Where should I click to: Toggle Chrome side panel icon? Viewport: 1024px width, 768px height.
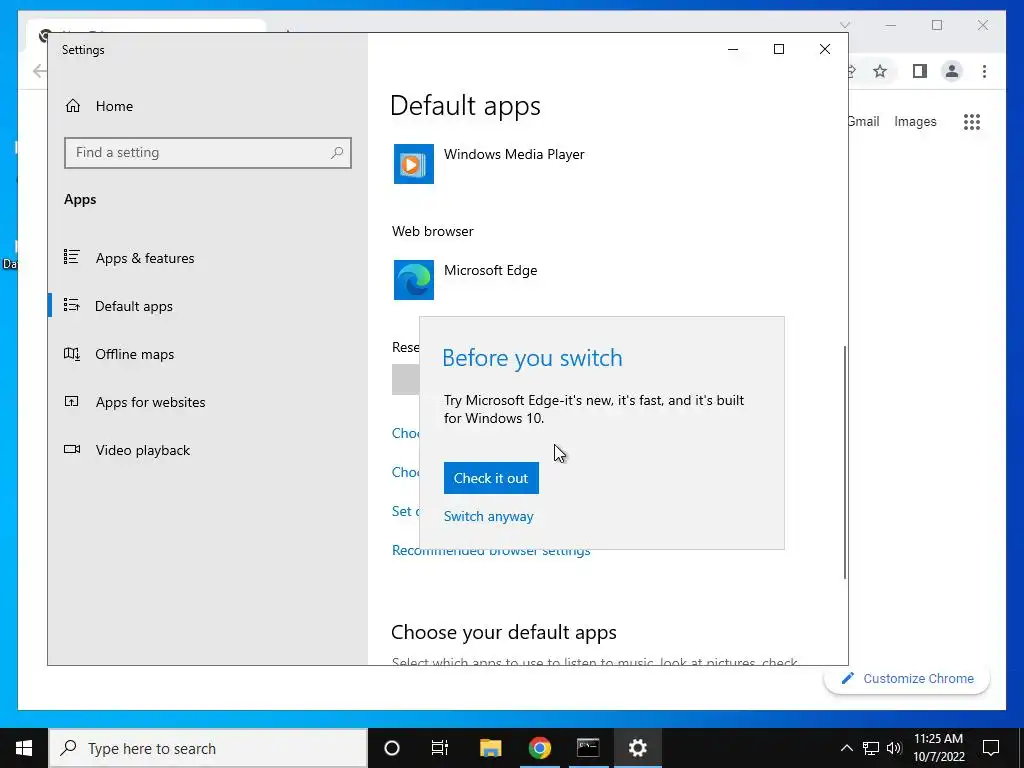coord(920,71)
